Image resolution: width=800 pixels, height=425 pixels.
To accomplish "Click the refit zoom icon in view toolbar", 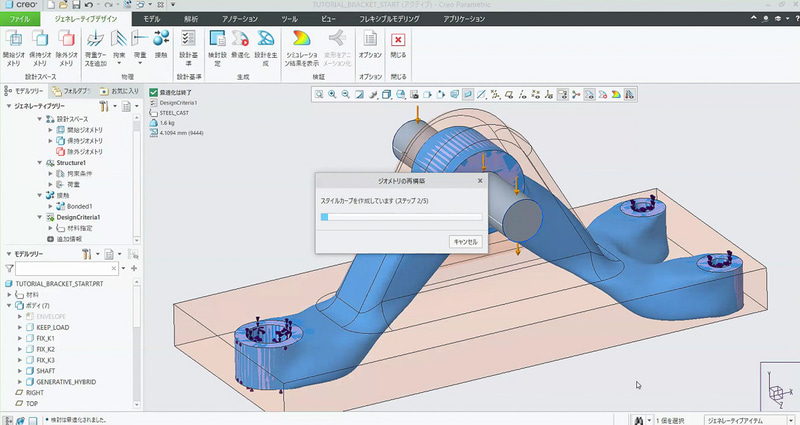I will [x=320, y=95].
